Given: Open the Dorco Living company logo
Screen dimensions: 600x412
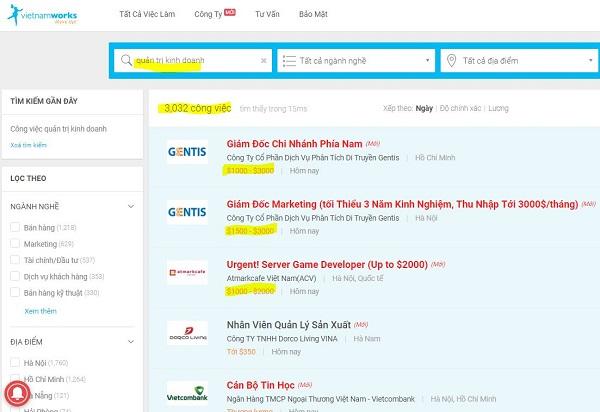Looking at the screenshot, I should pyautogui.click(x=187, y=333).
